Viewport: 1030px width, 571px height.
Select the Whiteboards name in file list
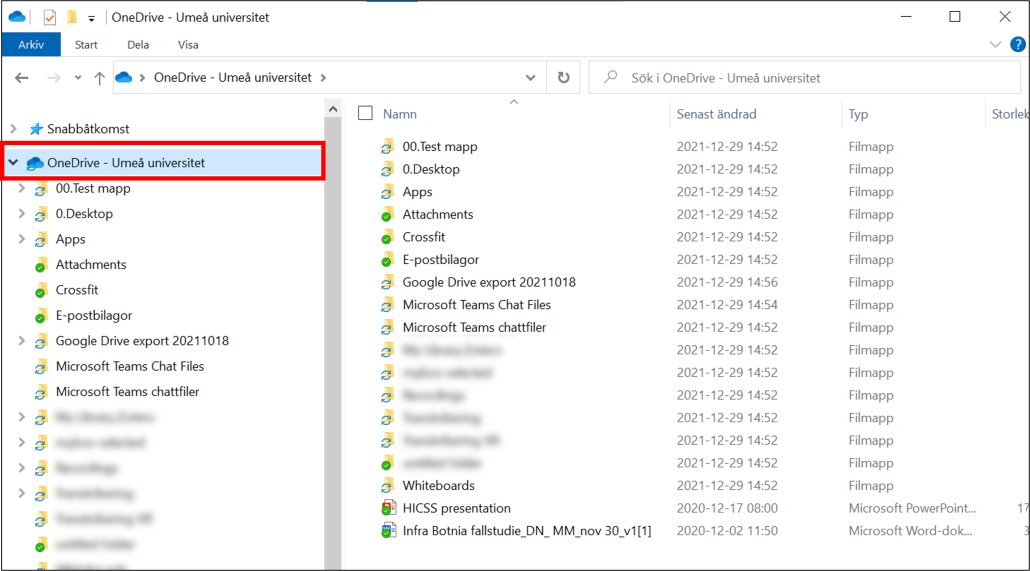pos(438,486)
